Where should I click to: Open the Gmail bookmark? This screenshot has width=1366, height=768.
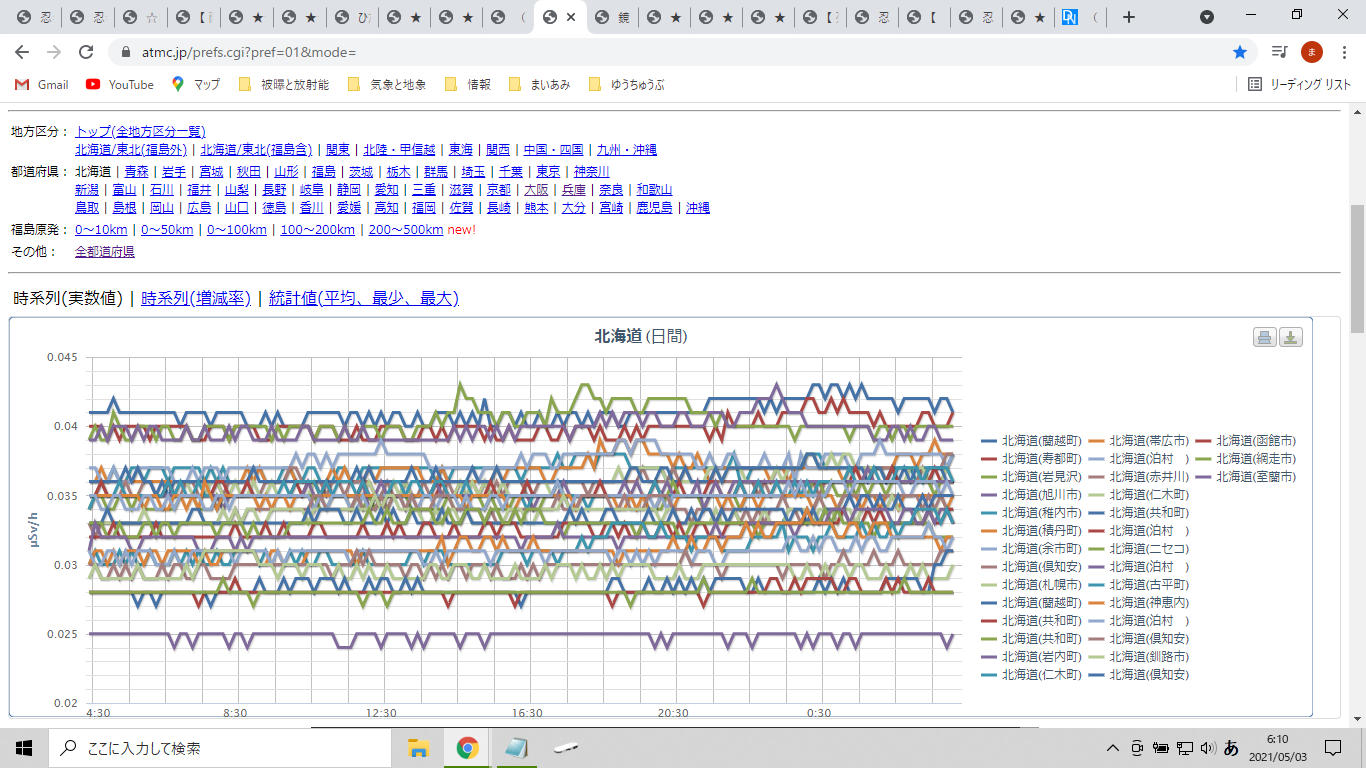pos(42,85)
